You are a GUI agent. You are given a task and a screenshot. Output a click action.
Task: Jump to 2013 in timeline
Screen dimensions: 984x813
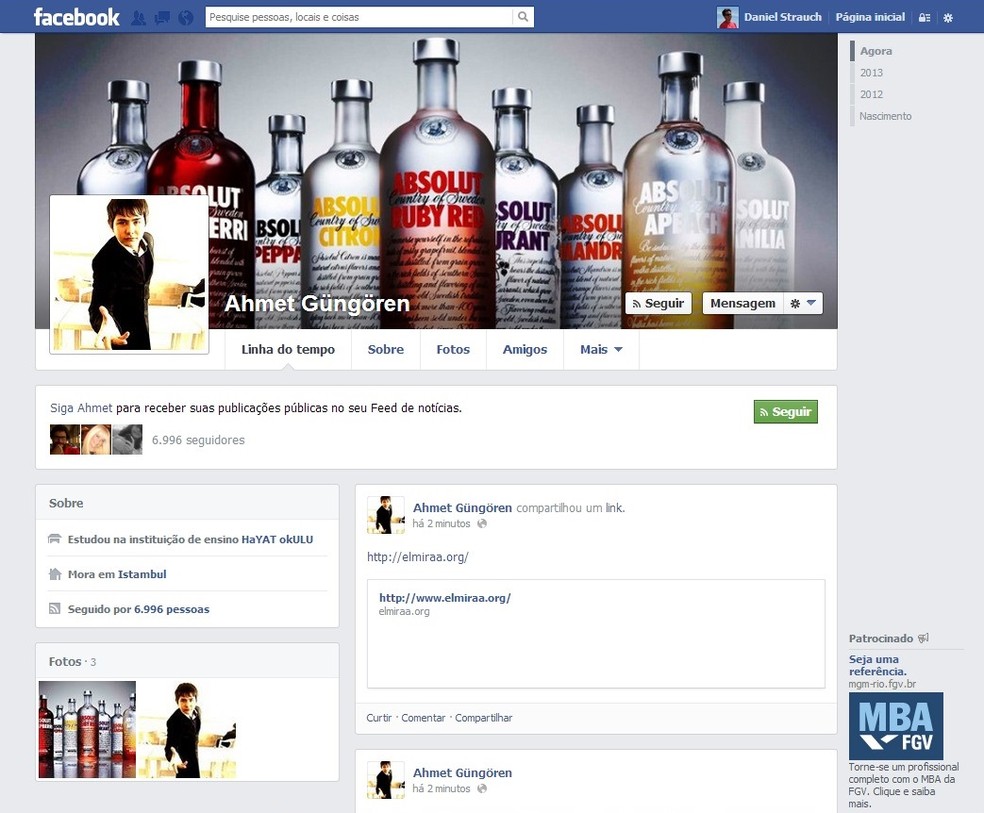click(x=871, y=73)
